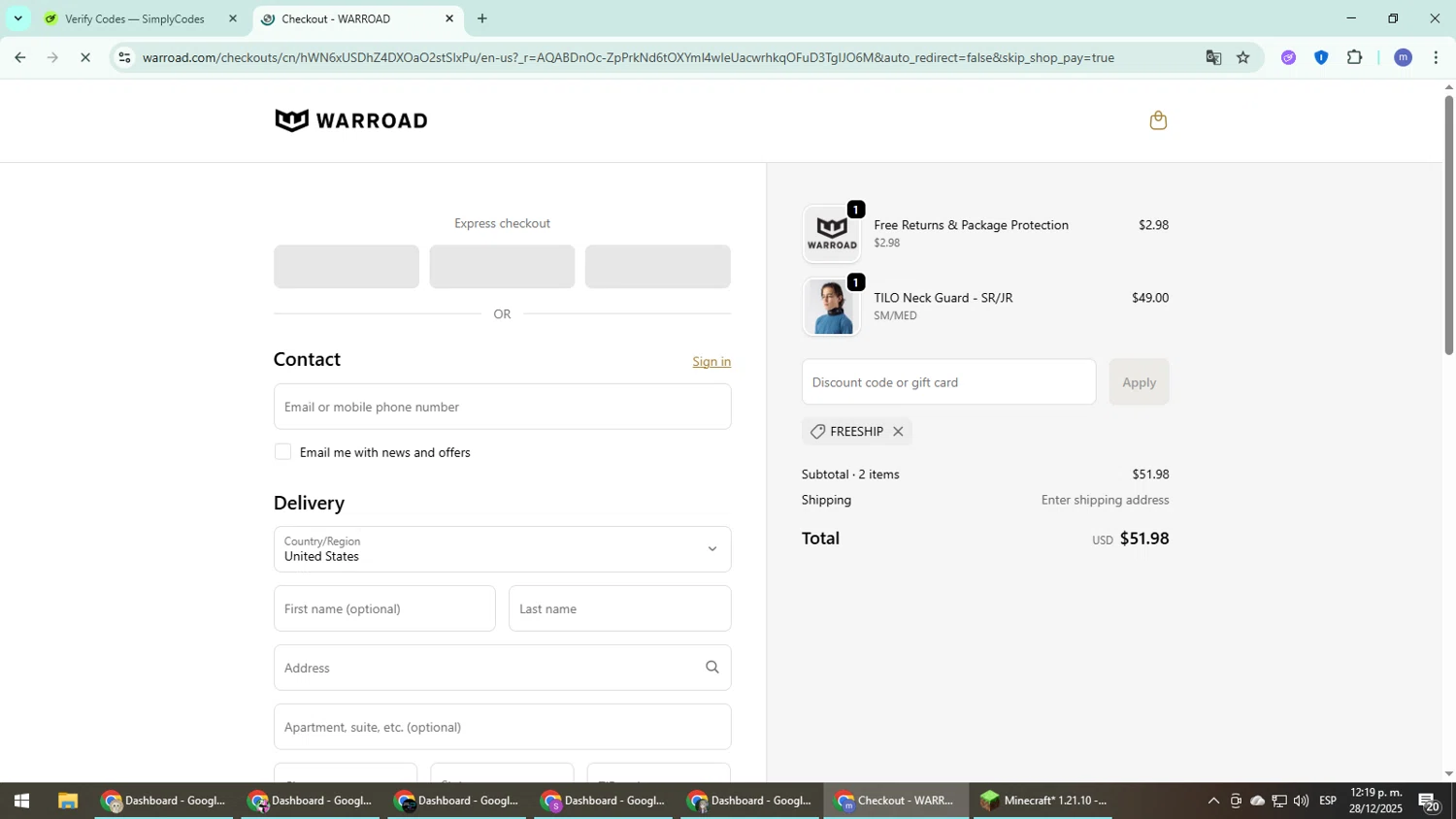Open the Chrome profile avatar

(x=1403, y=57)
